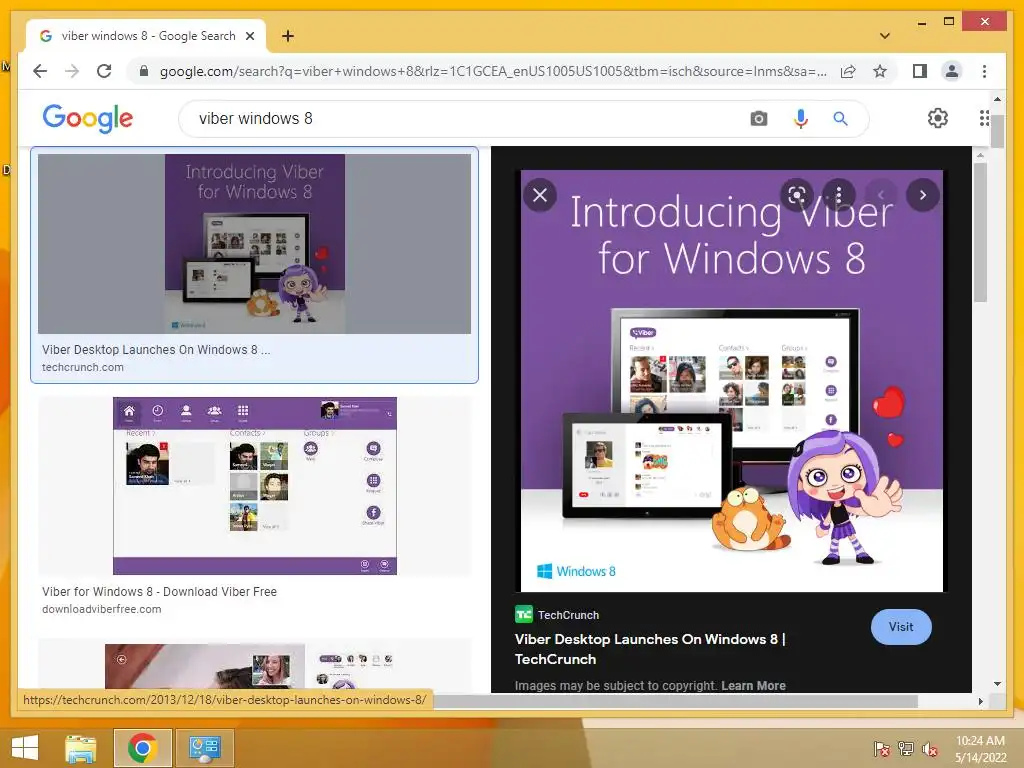Search inside image with Lens icon
Viewport: 1024px width, 768px height.
[797, 195]
